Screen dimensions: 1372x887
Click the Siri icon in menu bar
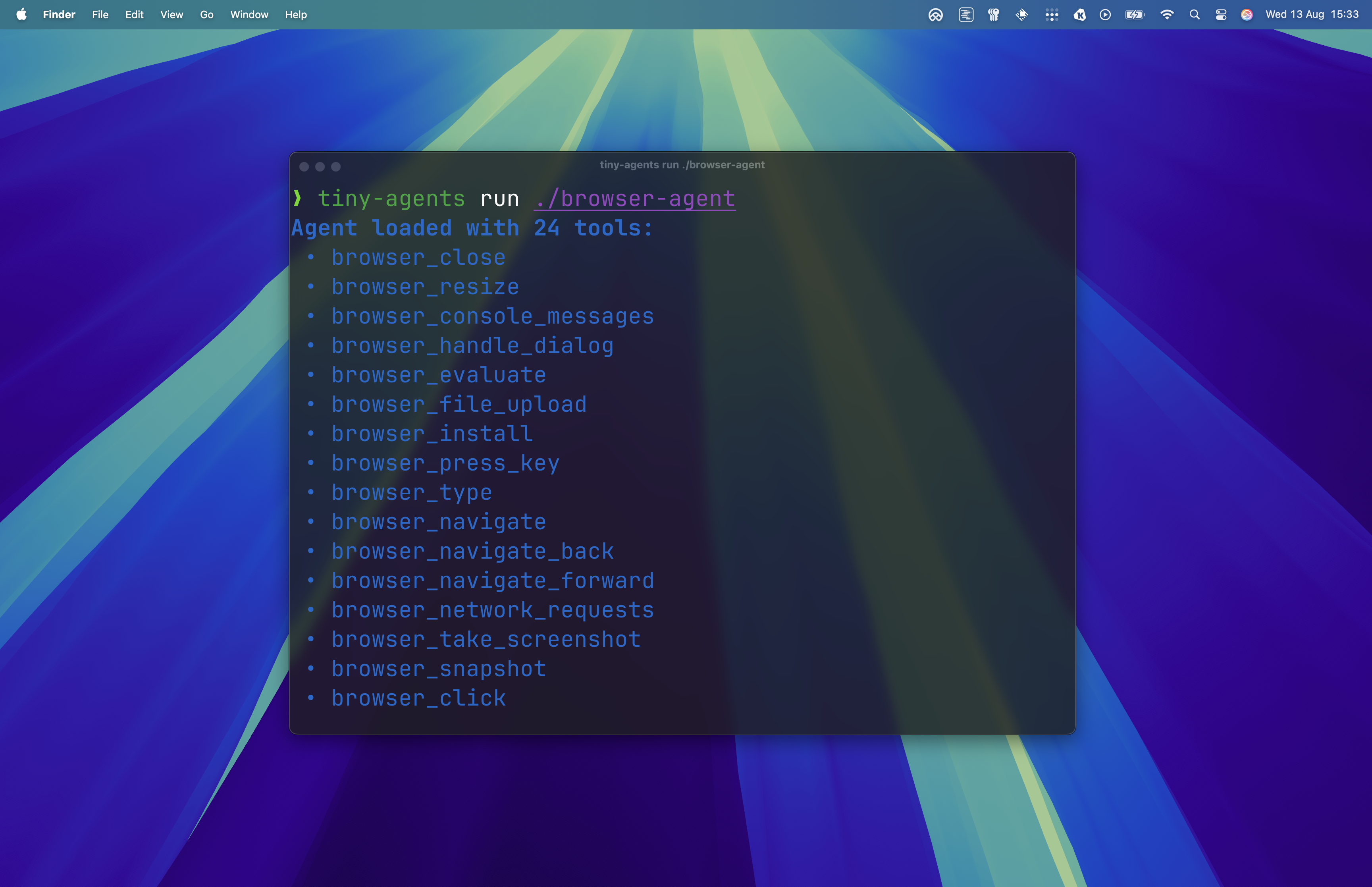1247,14
